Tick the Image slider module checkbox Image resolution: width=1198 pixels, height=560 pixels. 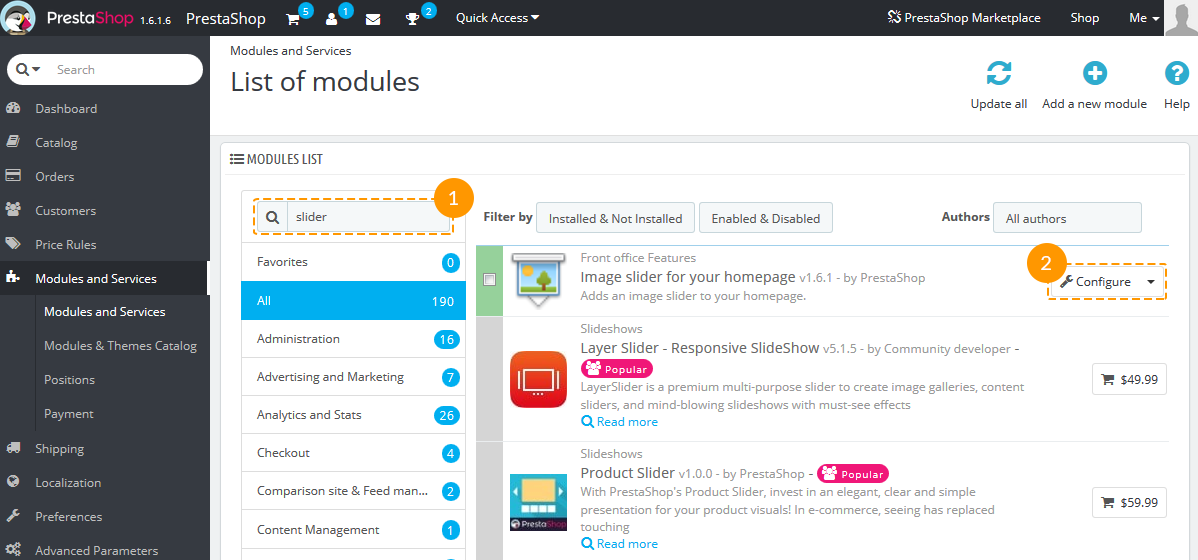pyautogui.click(x=489, y=280)
